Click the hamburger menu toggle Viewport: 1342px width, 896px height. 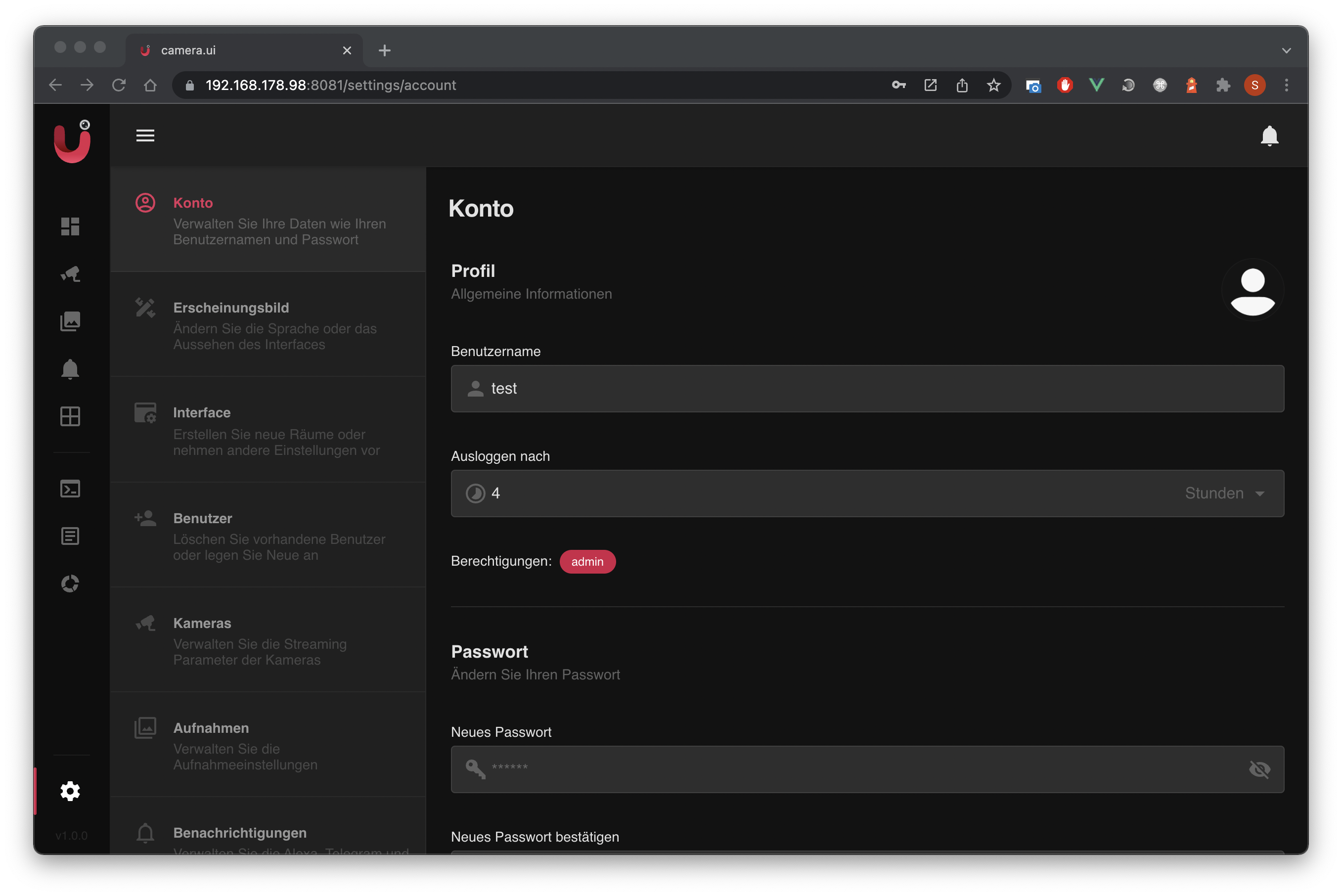146,135
